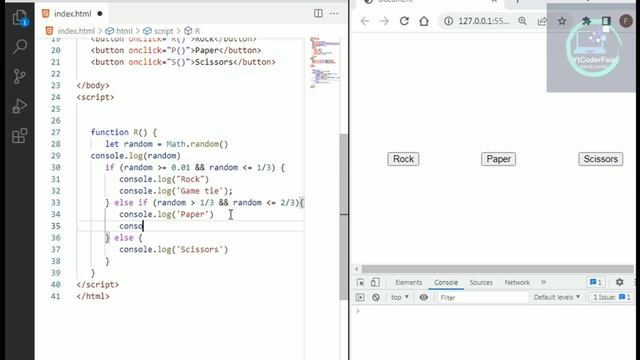Viewport: 640px width, 360px height.
Task: Switch to the Elements tab in DevTools
Action: pyautogui.click(x=409, y=282)
